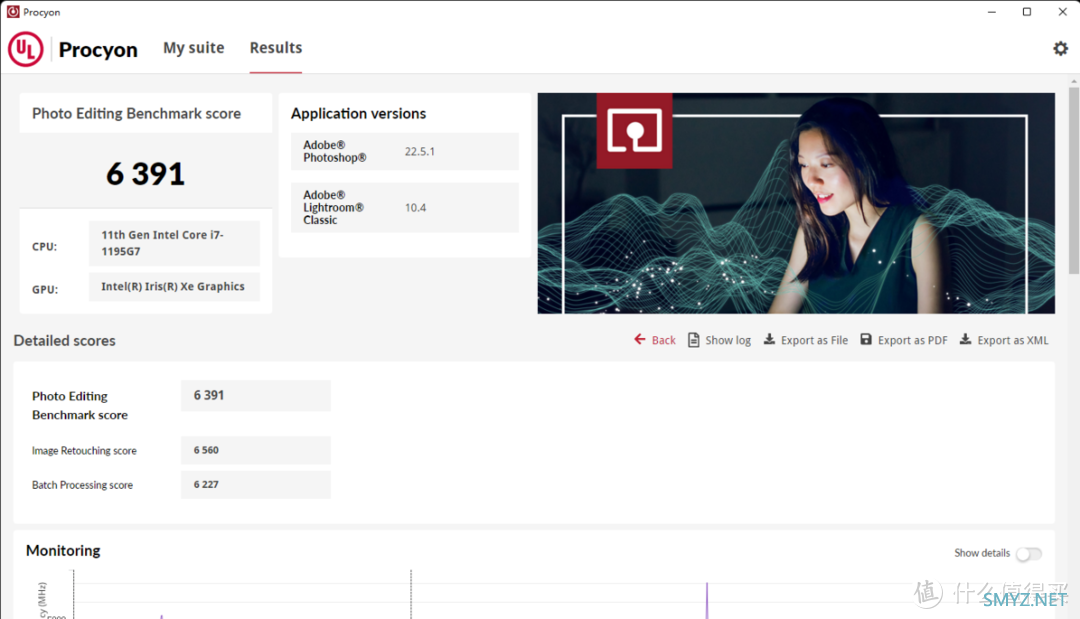
Task: Select the CPU value 11th Gen Intel Core i7-1195G7
Action: coord(174,243)
